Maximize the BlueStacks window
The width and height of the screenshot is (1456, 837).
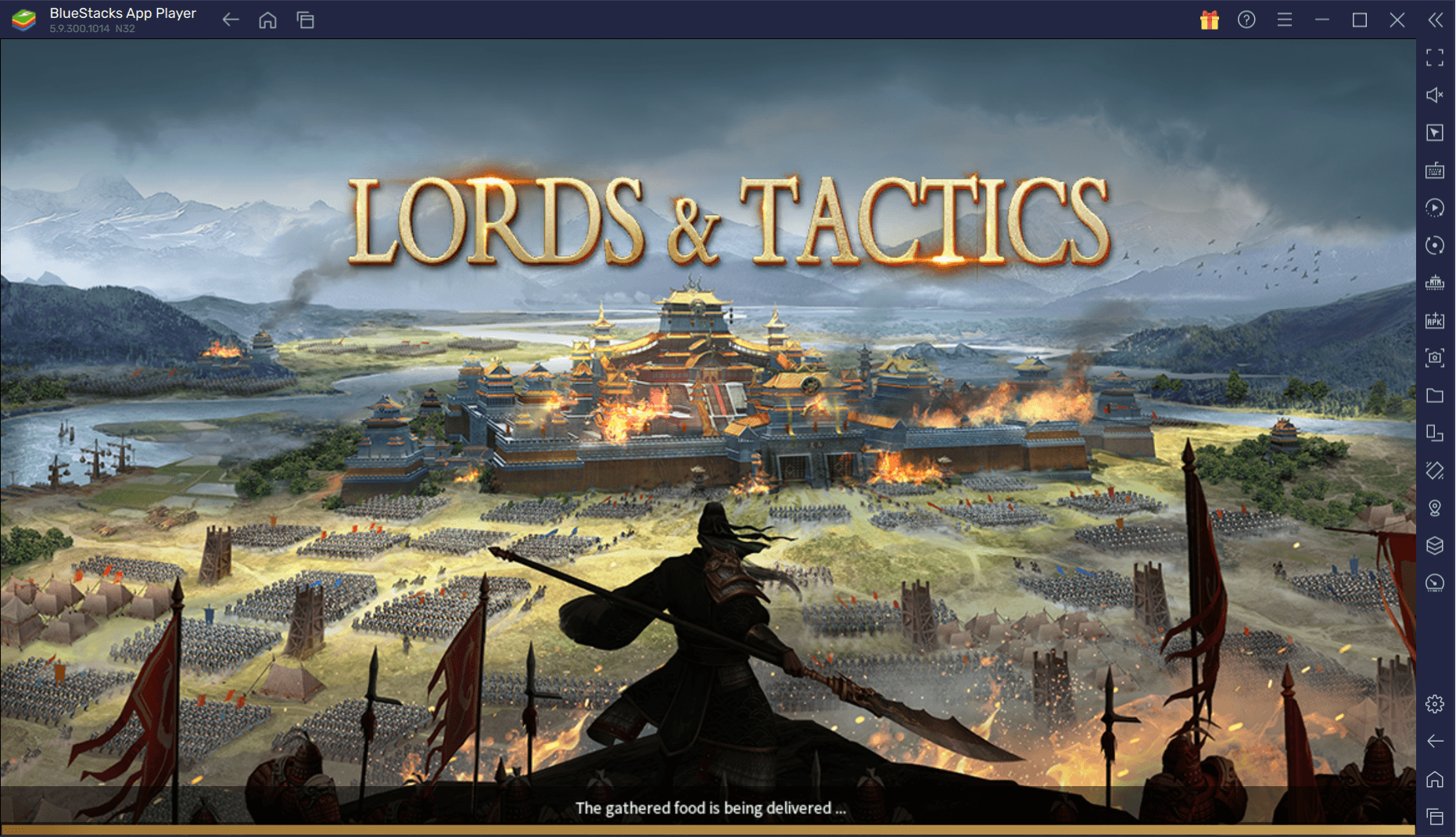coord(1360,20)
